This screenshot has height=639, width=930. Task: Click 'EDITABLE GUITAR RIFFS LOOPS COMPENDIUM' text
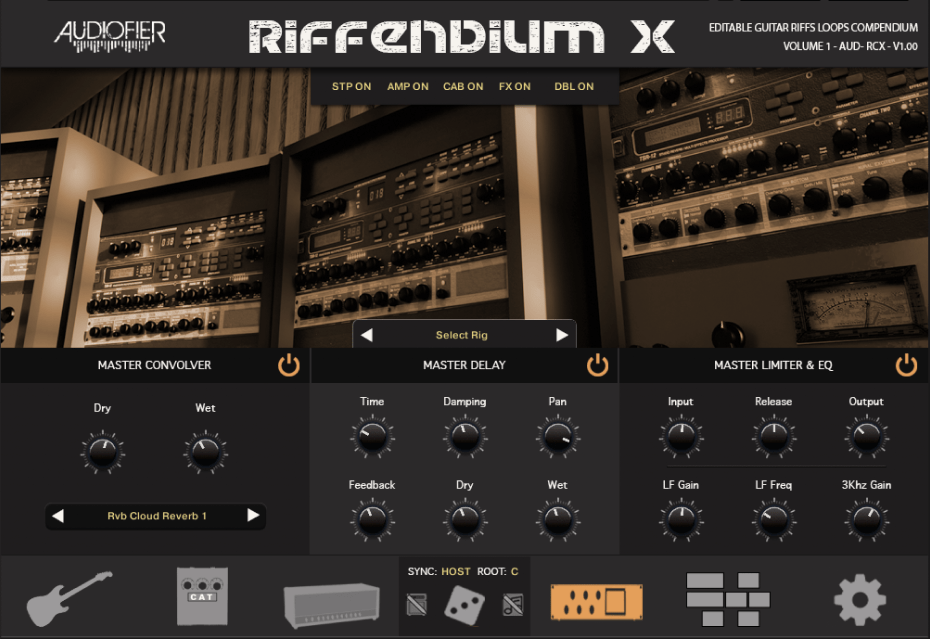813,28
